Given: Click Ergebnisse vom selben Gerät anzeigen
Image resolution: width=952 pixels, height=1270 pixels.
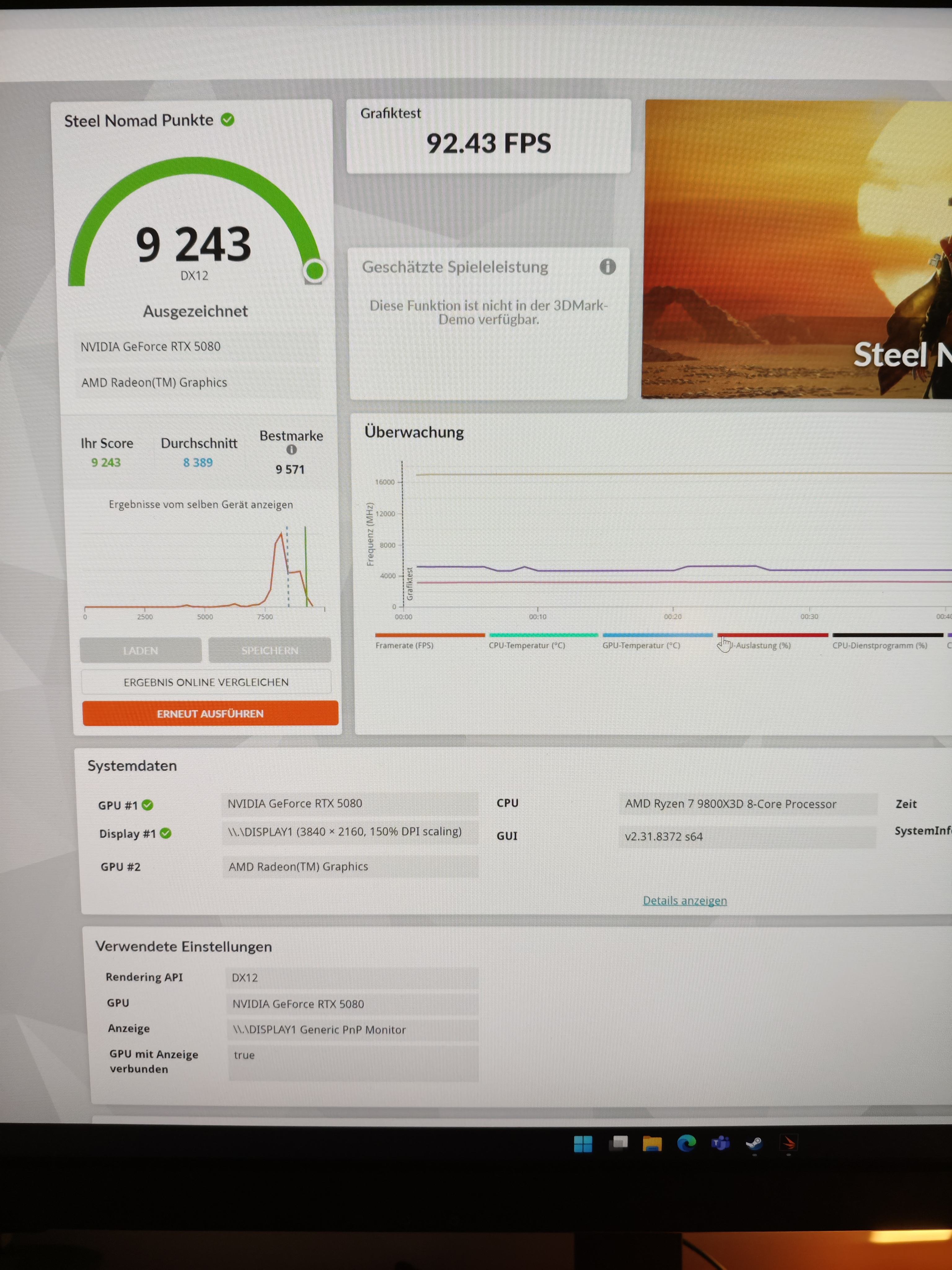Looking at the screenshot, I should pyautogui.click(x=201, y=505).
